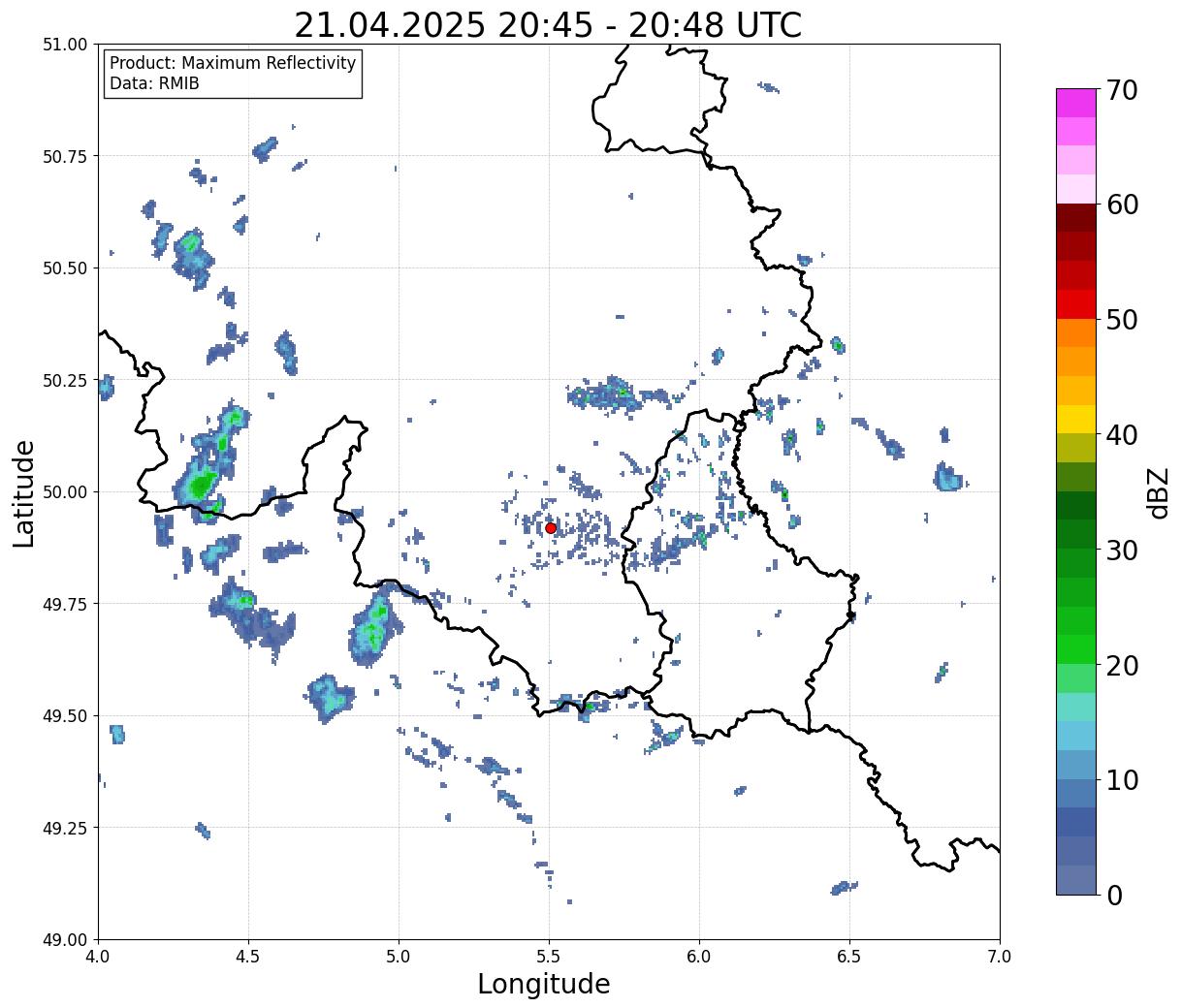The width and height of the screenshot is (1182, 1008).
Task: Click the latitude tick label 50.75
Action: click(65, 156)
